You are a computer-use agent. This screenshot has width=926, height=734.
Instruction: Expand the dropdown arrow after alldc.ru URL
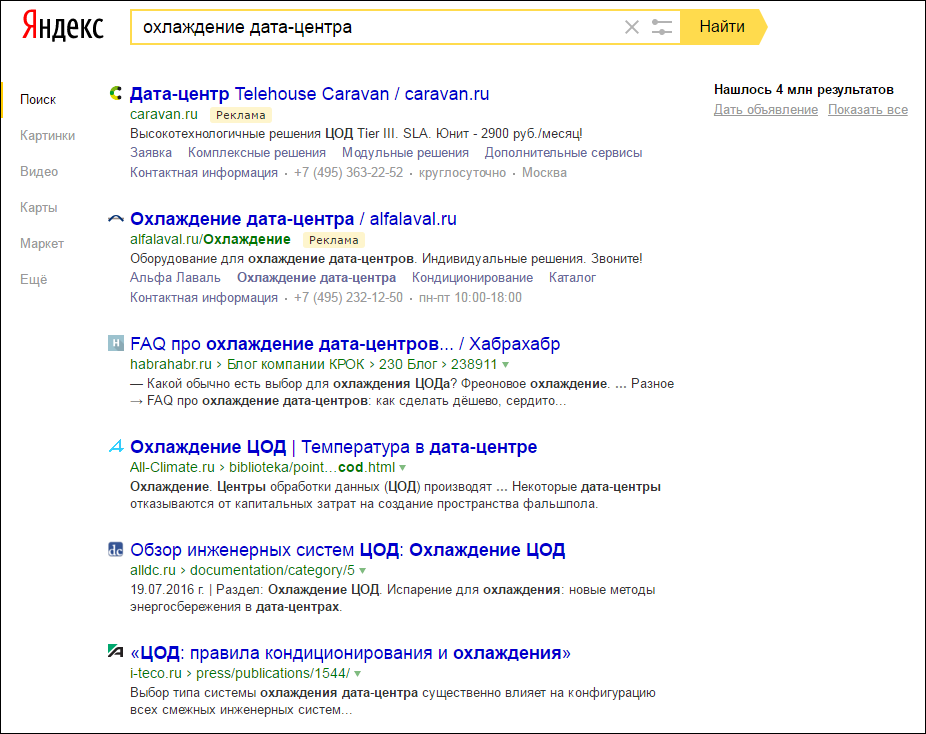(364, 569)
